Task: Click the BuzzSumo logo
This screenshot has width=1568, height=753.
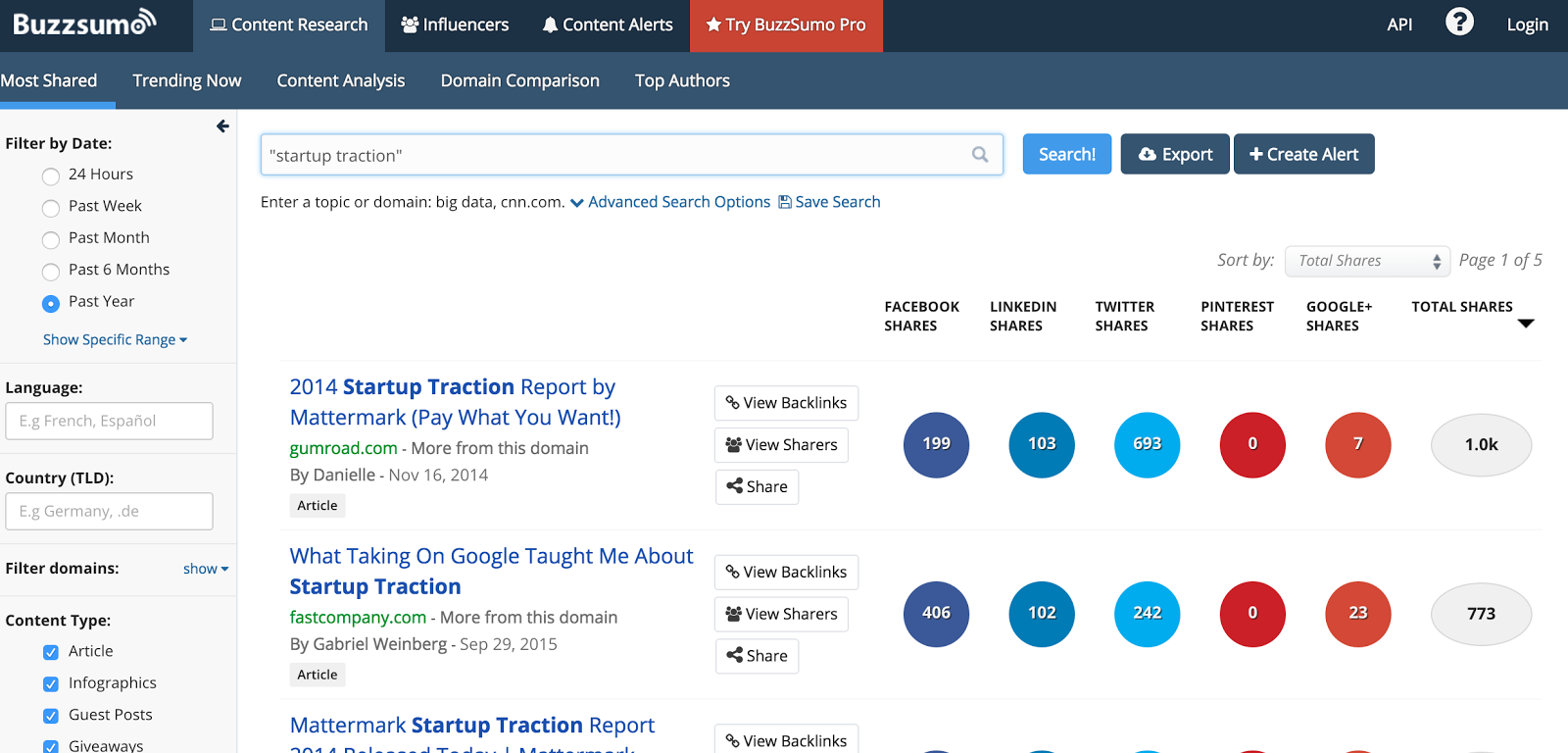Action: [x=84, y=23]
